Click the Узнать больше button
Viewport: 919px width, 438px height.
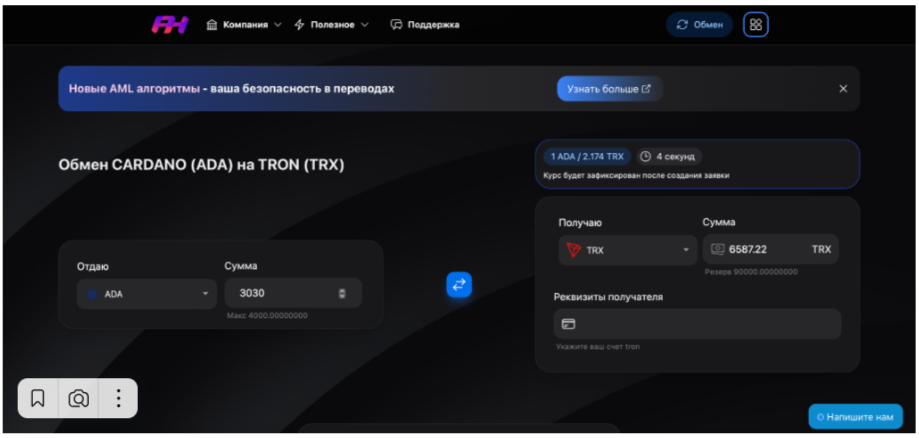click(x=610, y=89)
